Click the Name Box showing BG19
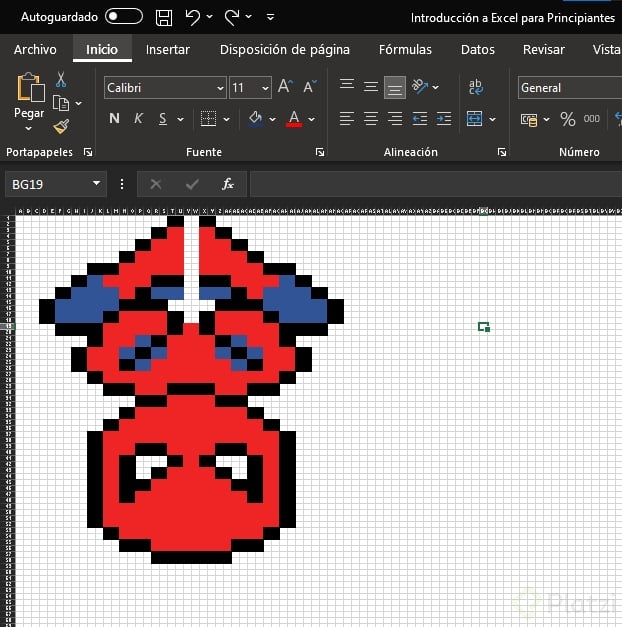622x627 pixels. (48, 184)
